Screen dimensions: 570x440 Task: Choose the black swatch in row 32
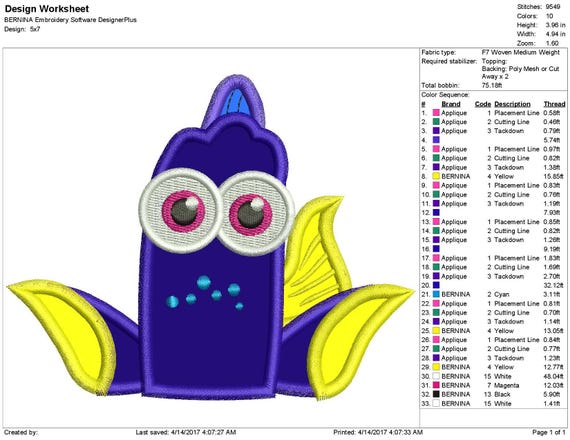pos(436,394)
